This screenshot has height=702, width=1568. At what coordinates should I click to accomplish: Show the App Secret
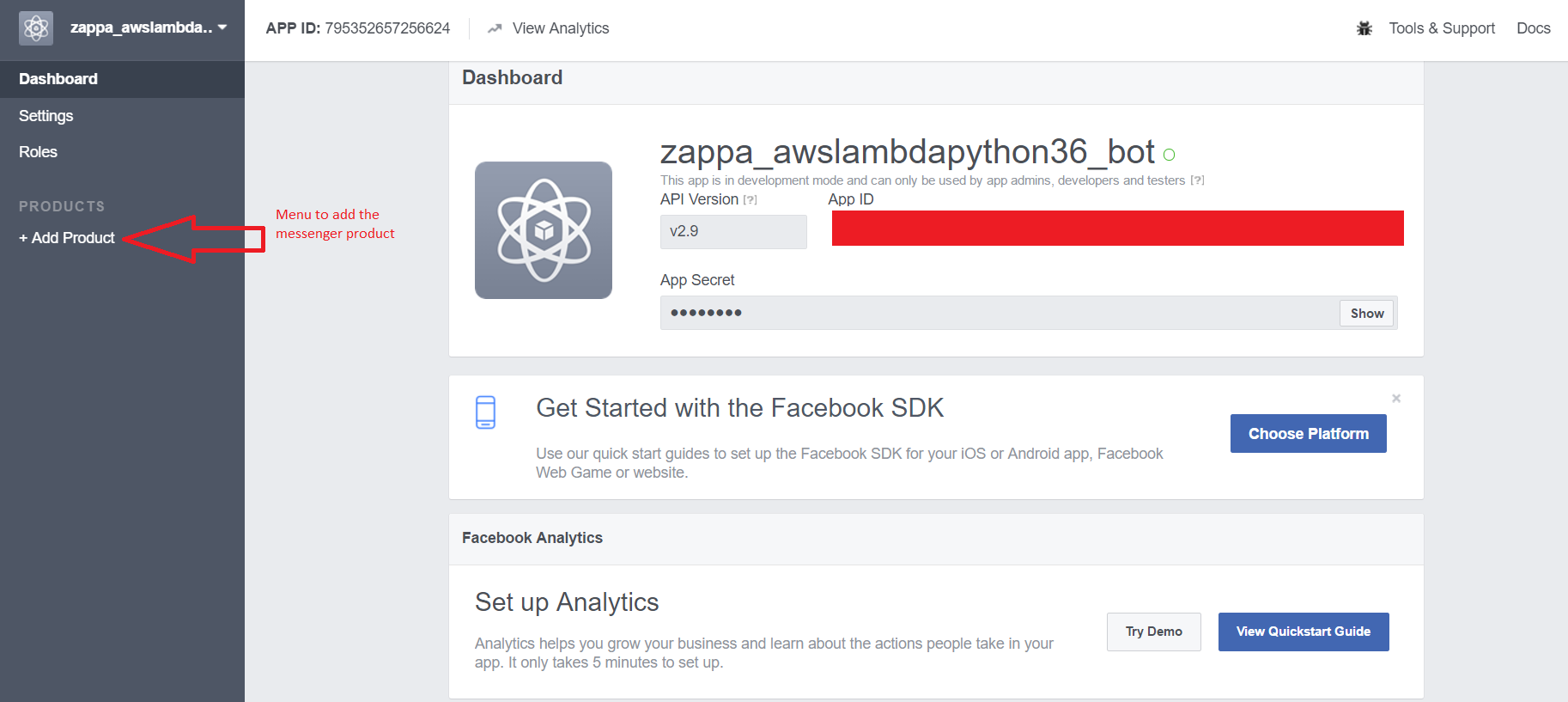coord(1366,314)
